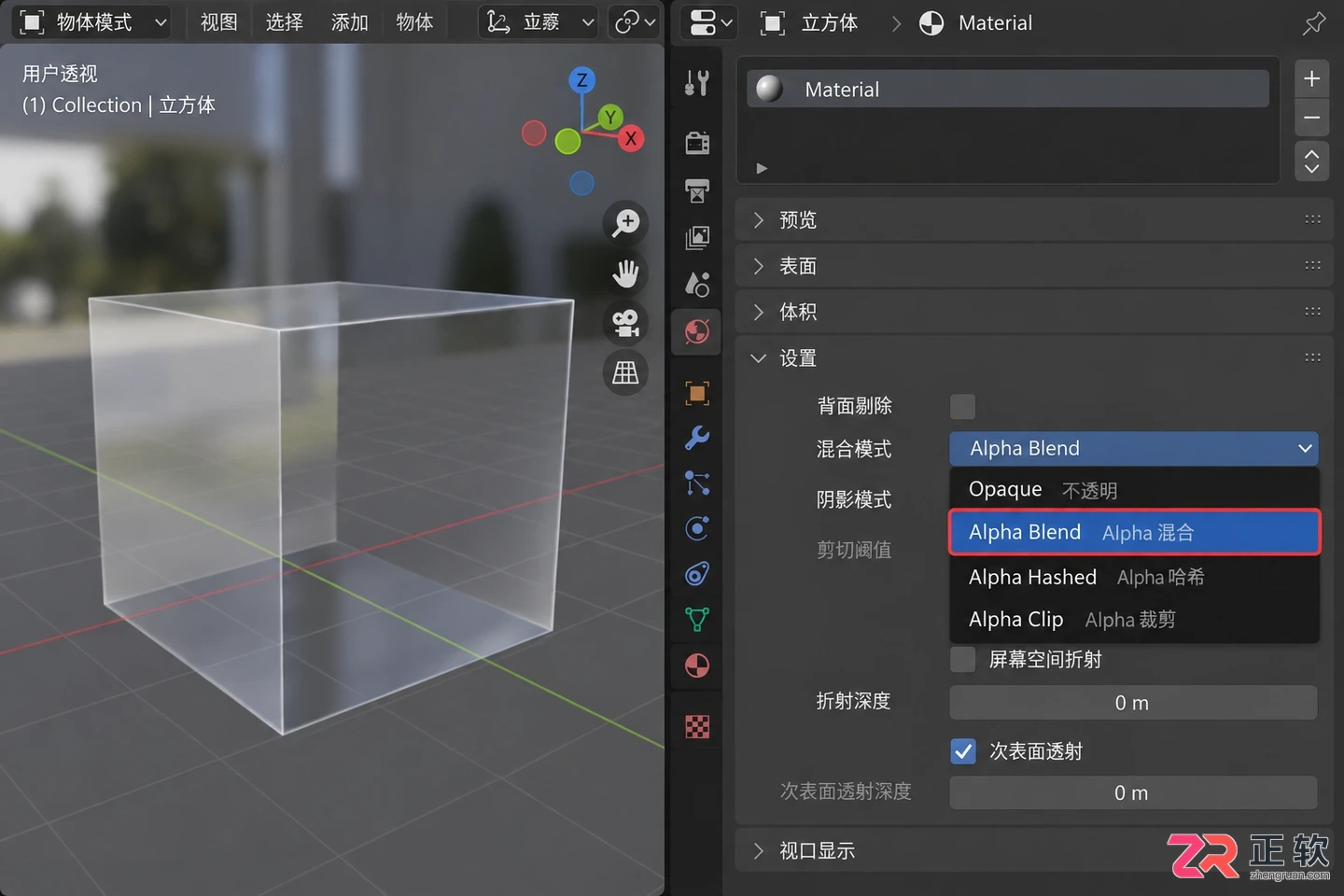The image size is (1344, 896).
Task: Collapse the 设置 panel
Action: tap(1034, 358)
